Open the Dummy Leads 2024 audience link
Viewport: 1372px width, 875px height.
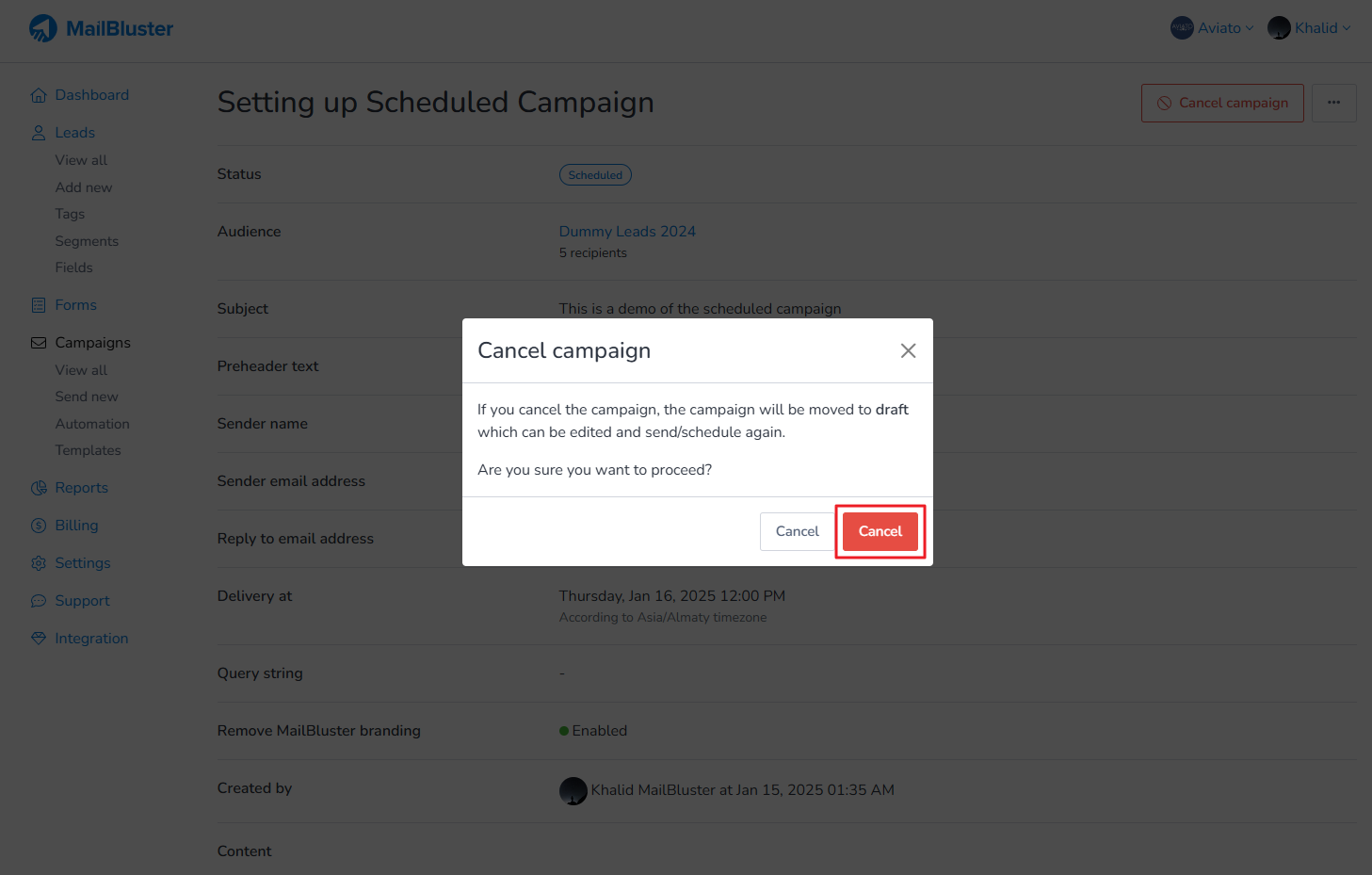tap(627, 231)
